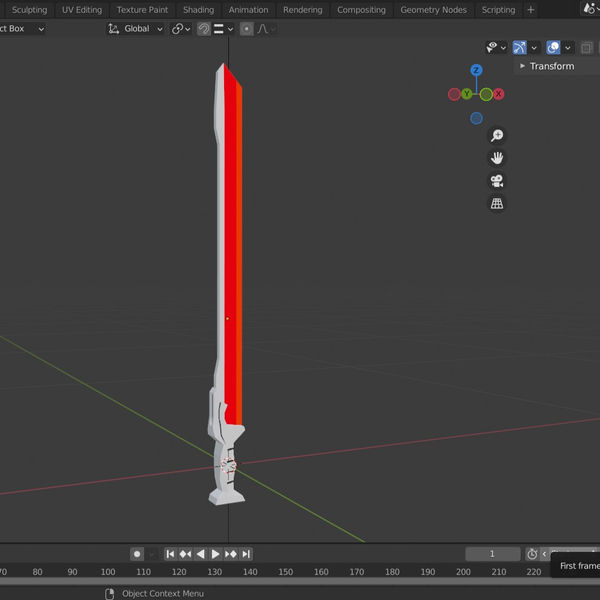
Task: Switch to the Geometry Nodes workspace tab
Action: pos(434,10)
